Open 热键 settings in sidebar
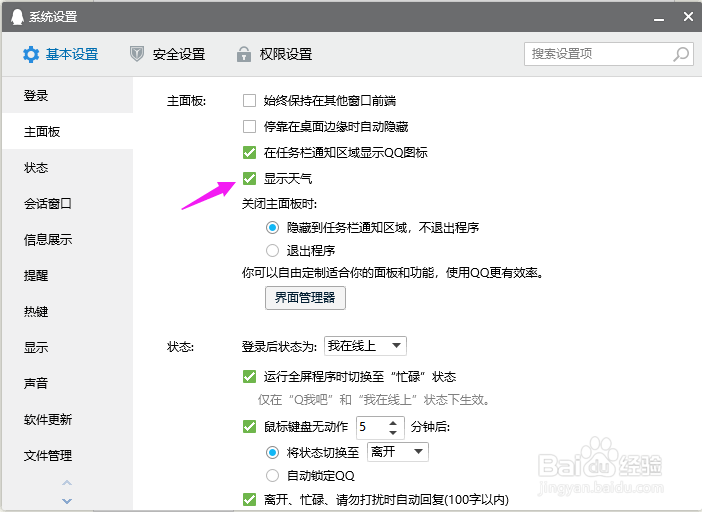Image resolution: width=702 pixels, height=512 pixels. click(x=68, y=311)
